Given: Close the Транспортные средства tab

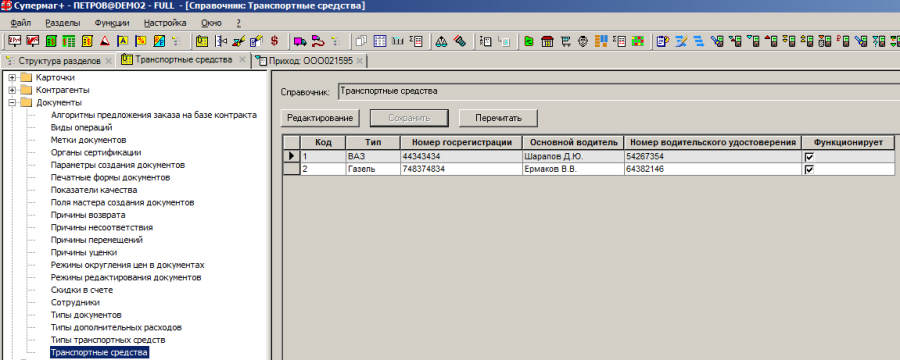Looking at the screenshot, I should [x=242, y=60].
